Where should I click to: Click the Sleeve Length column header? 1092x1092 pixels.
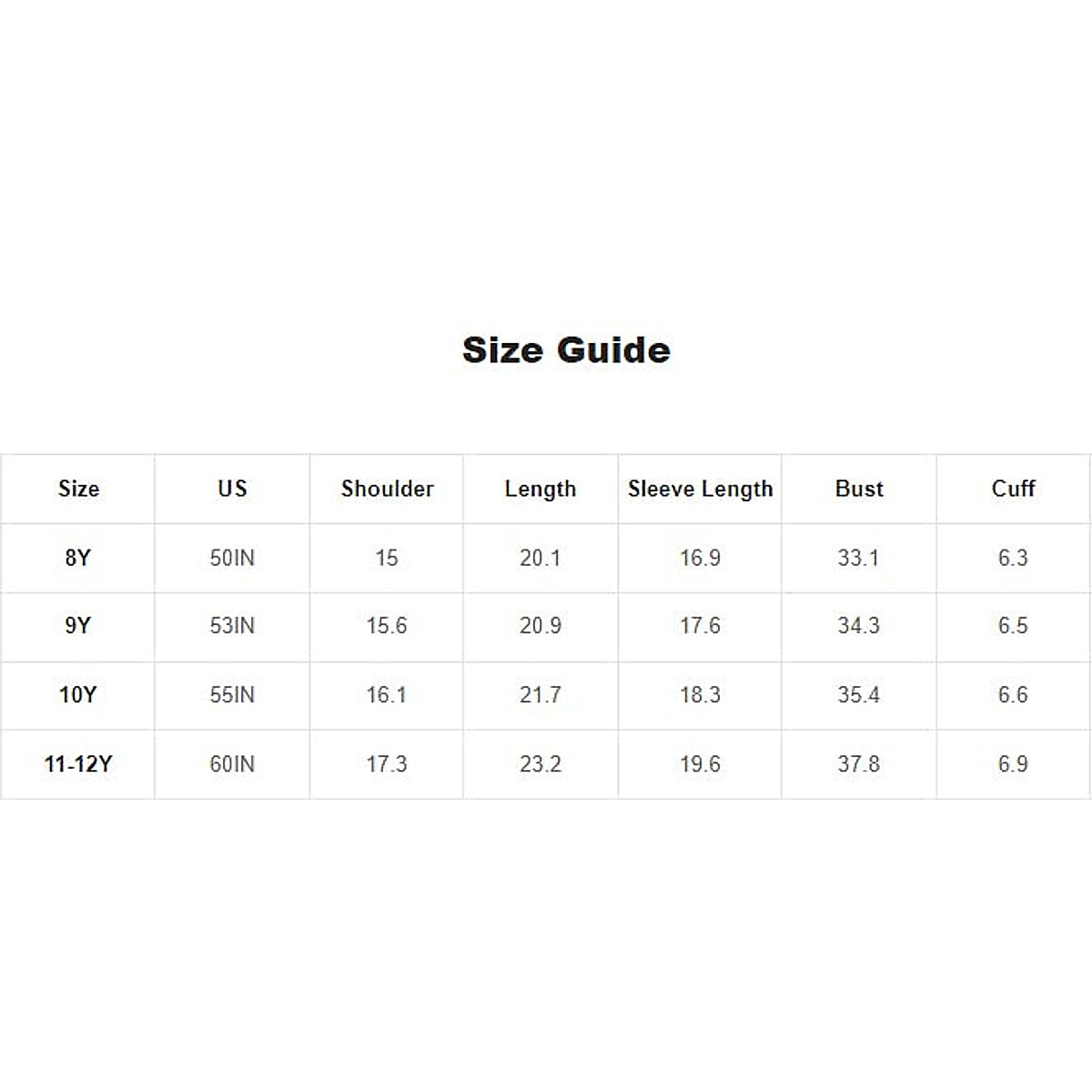tap(700, 489)
